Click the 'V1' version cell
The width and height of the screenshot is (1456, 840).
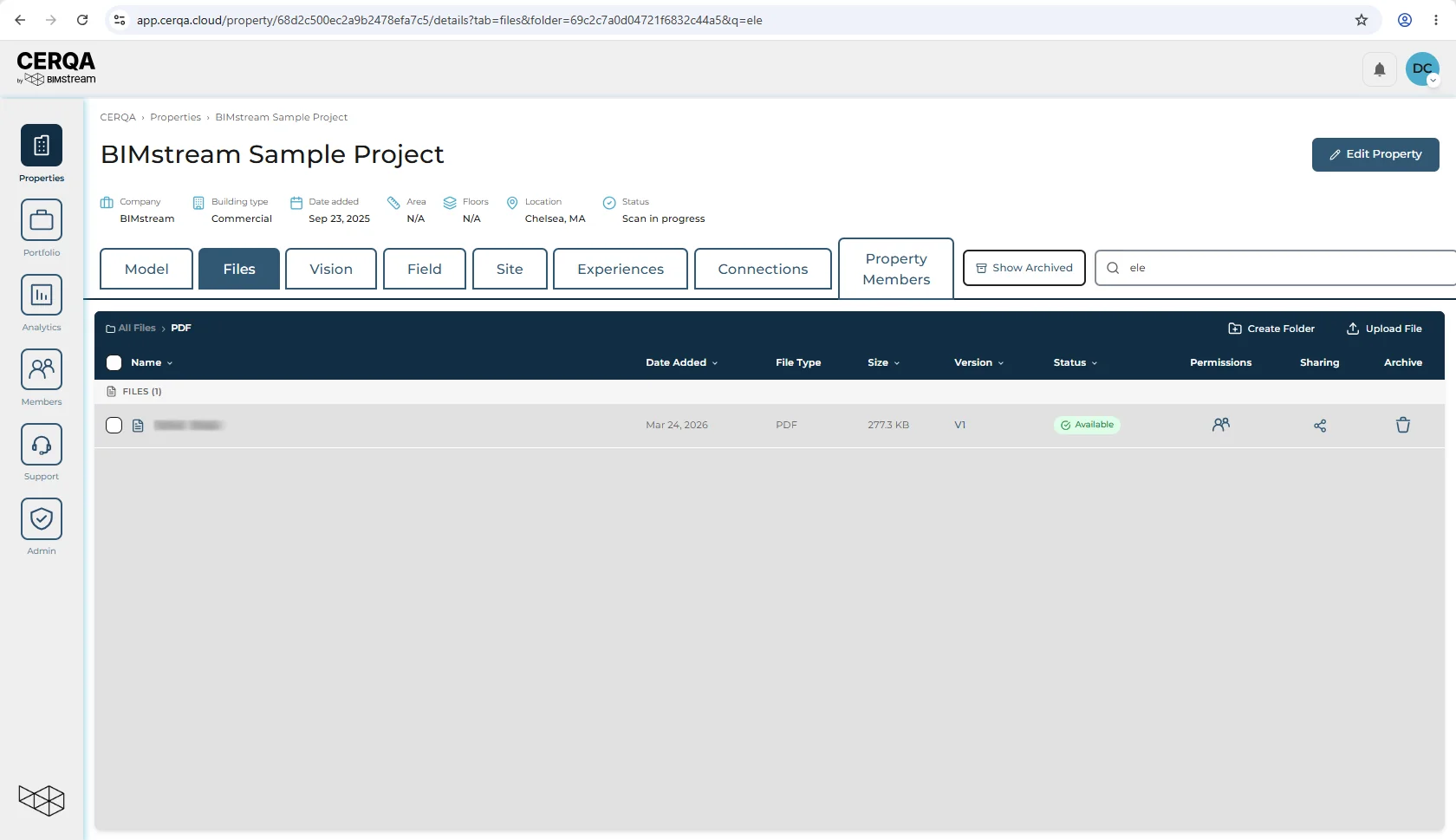[x=959, y=425]
